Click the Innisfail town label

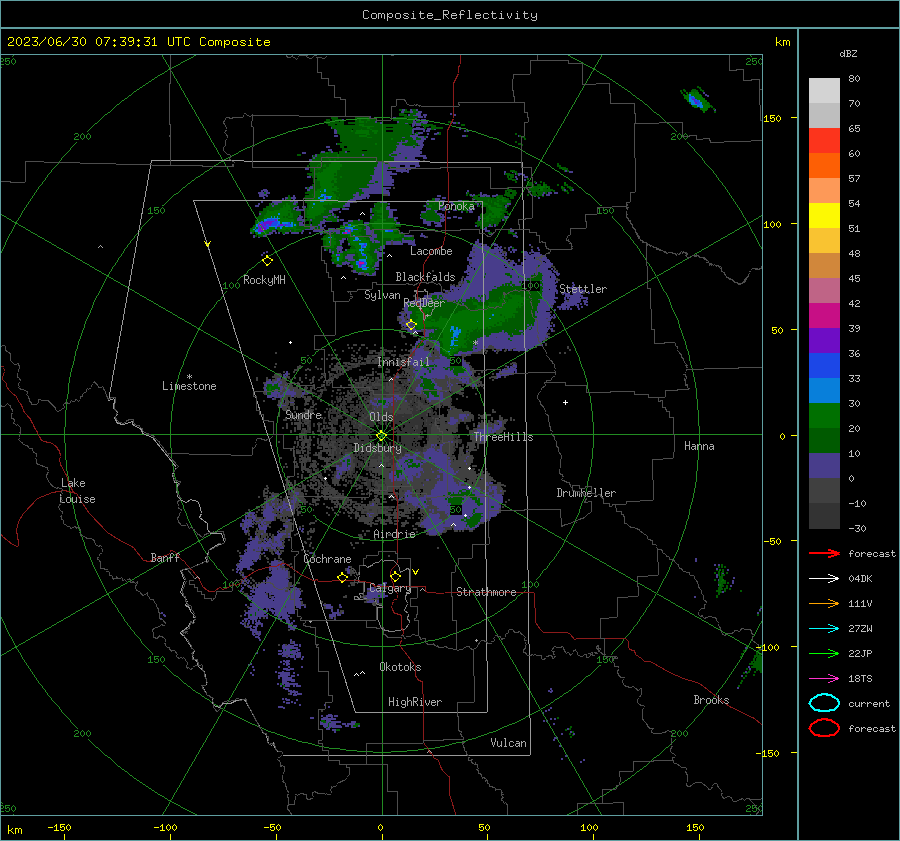coord(403,362)
